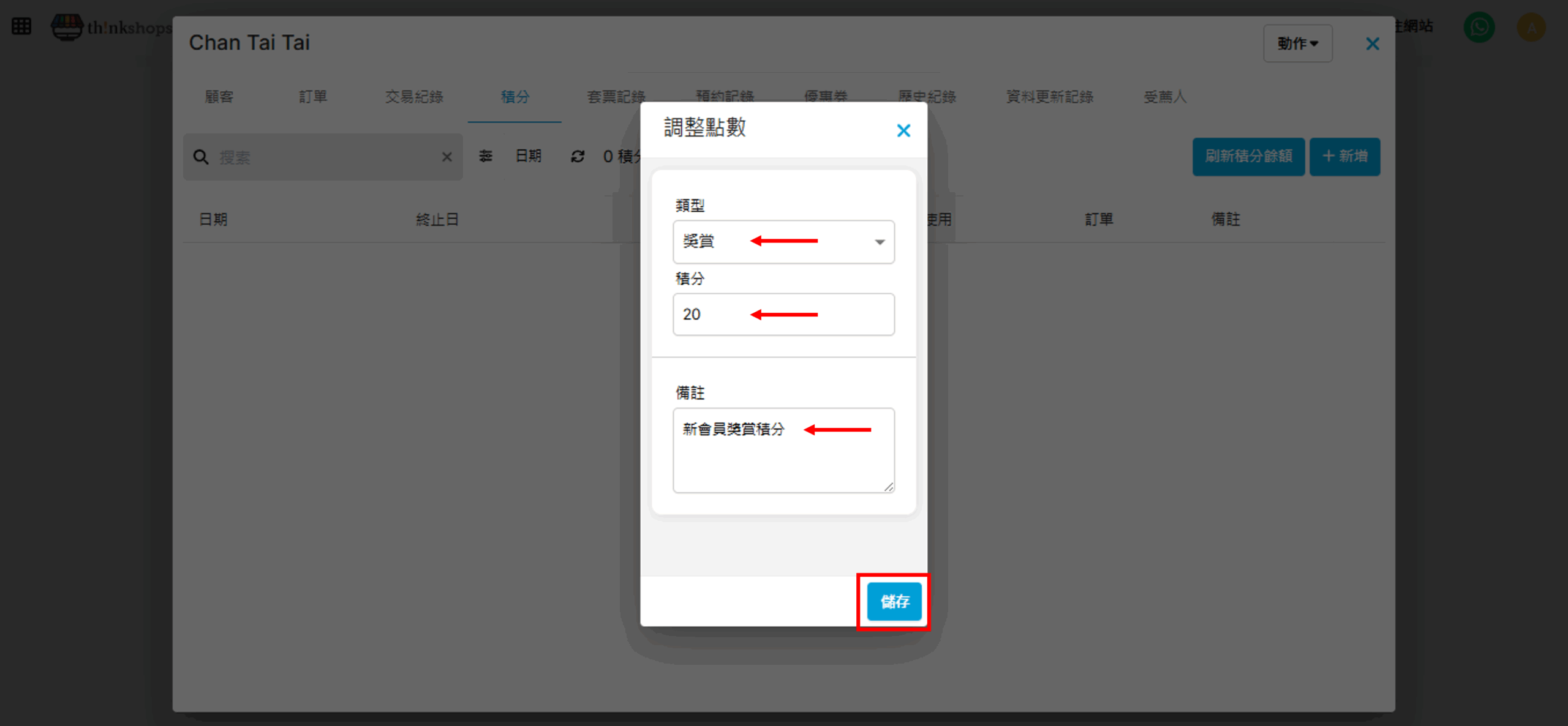Click the 新增 add button
1568x726 pixels.
click(x=1344, y=157)
